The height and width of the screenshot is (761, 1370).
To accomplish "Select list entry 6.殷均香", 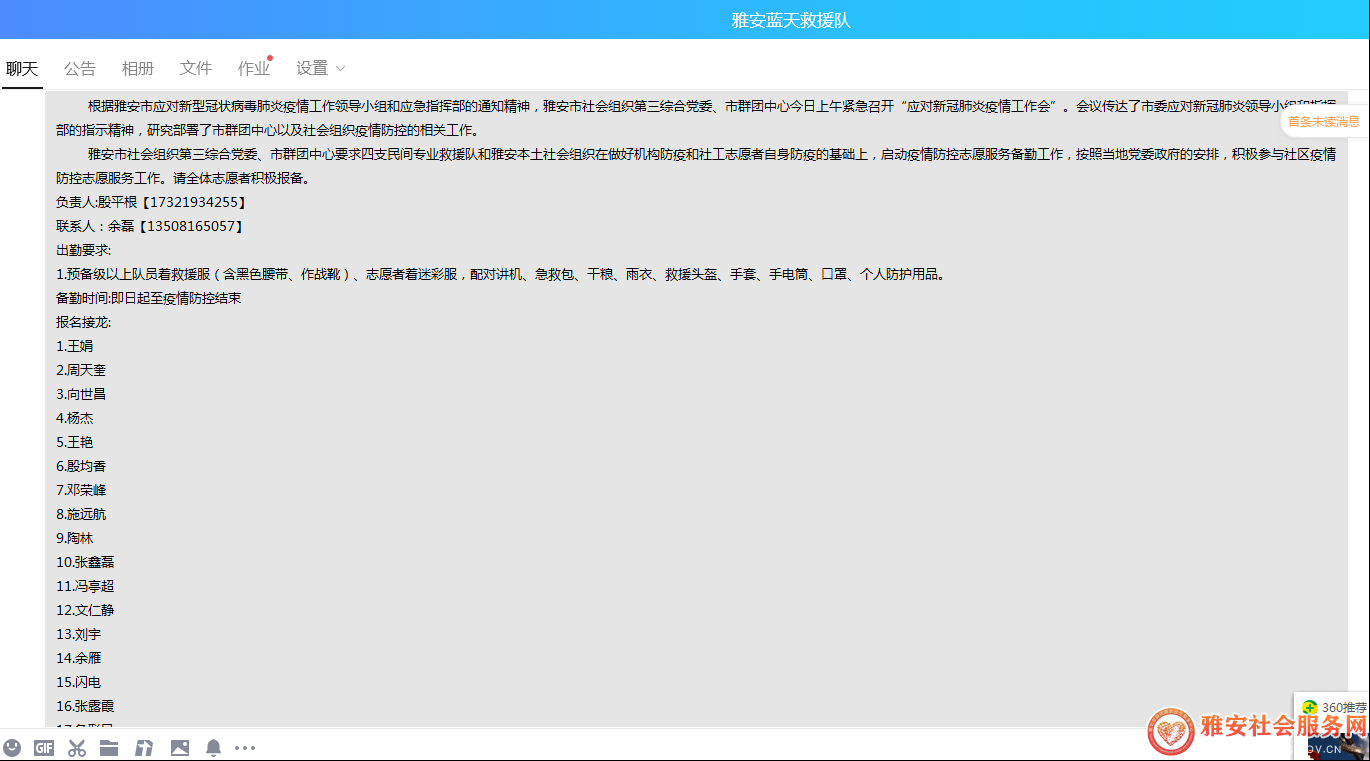I will coord(81,466).
